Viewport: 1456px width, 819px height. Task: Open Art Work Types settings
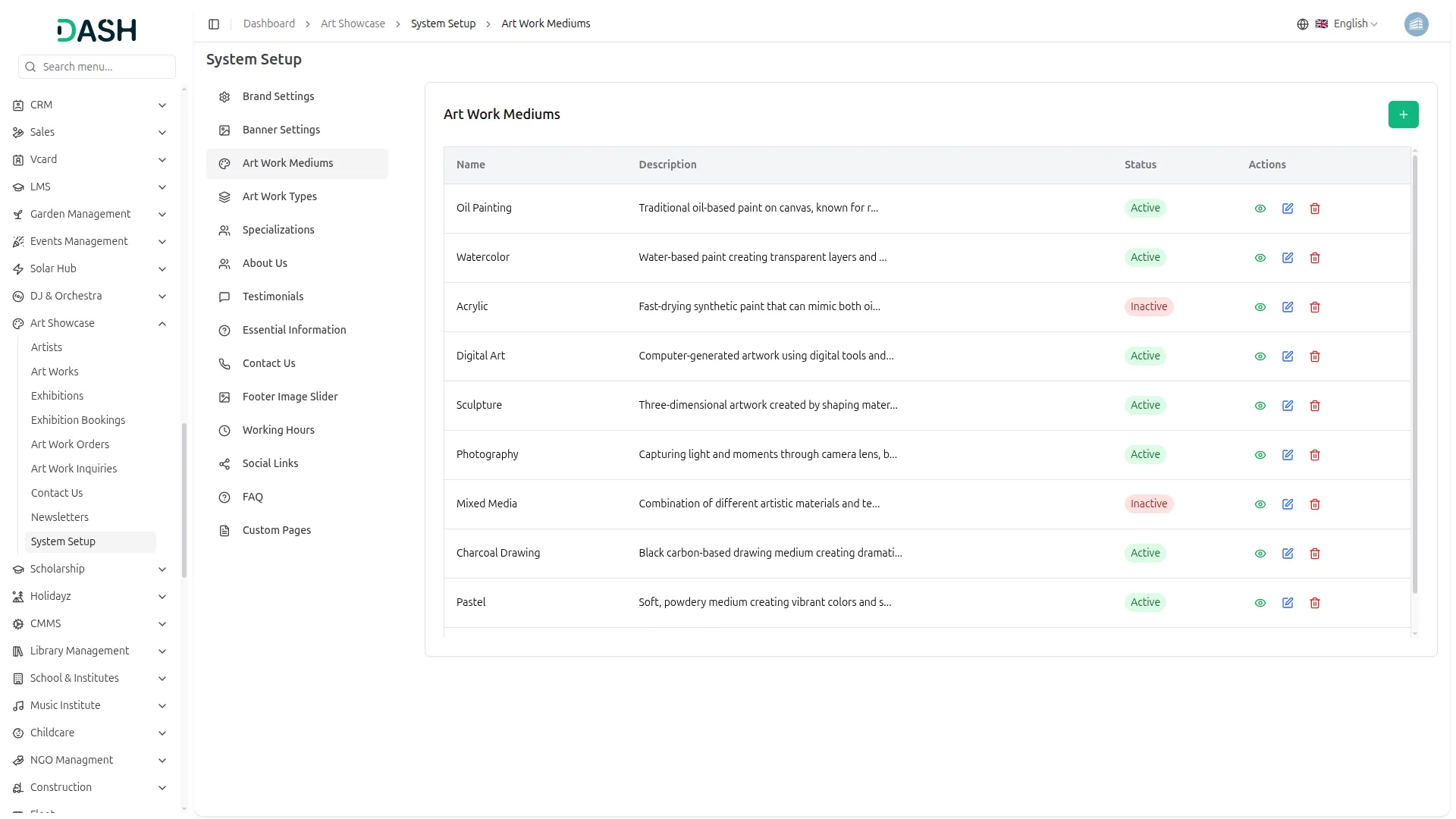coord(279,196)
